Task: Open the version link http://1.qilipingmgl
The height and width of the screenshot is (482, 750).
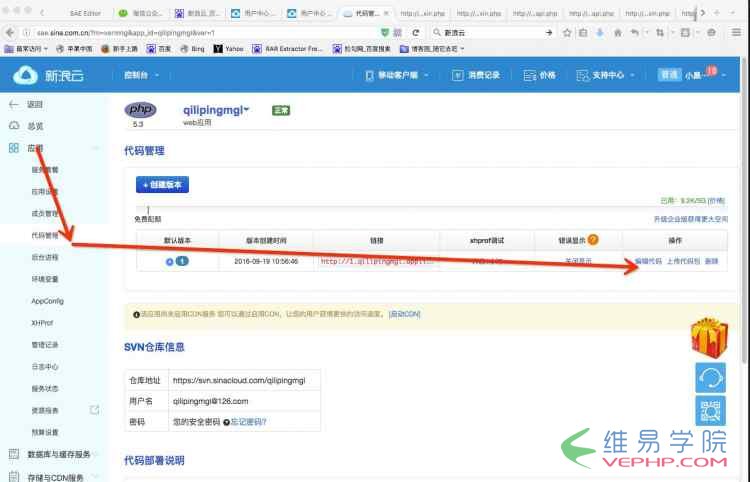Action: pos(377,261)
